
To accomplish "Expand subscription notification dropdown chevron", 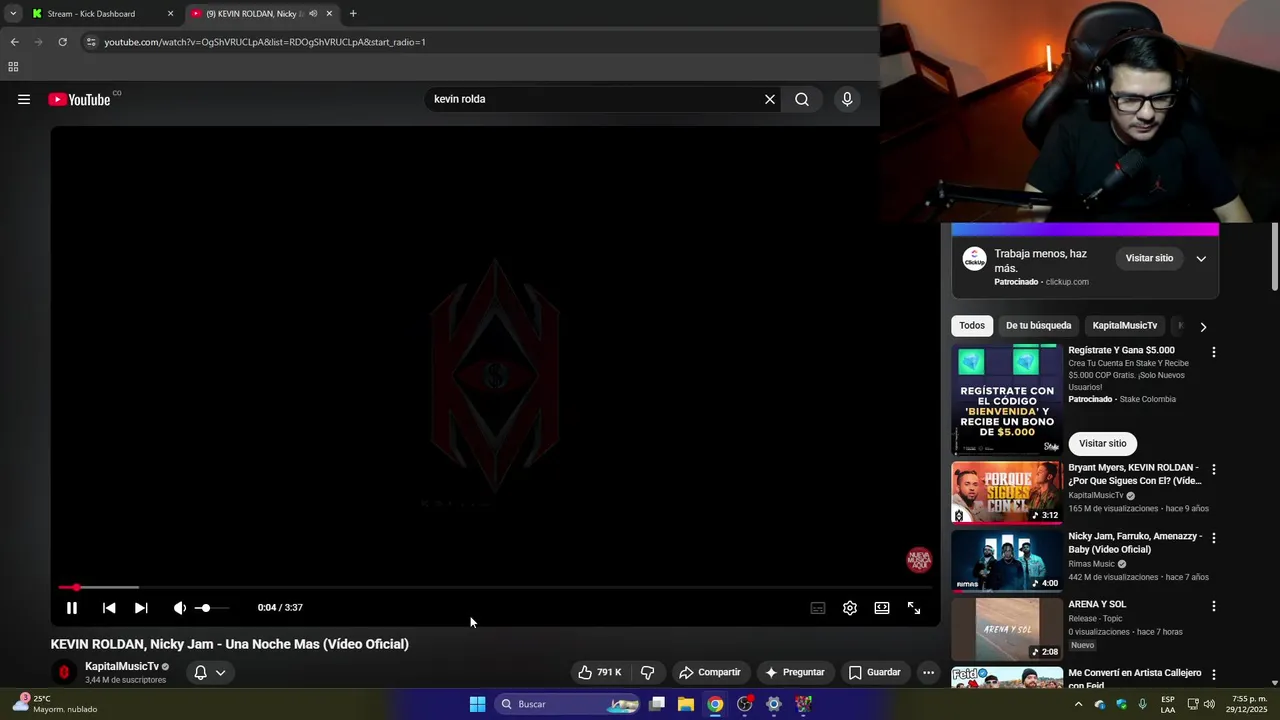I will (x=220, y=673).
